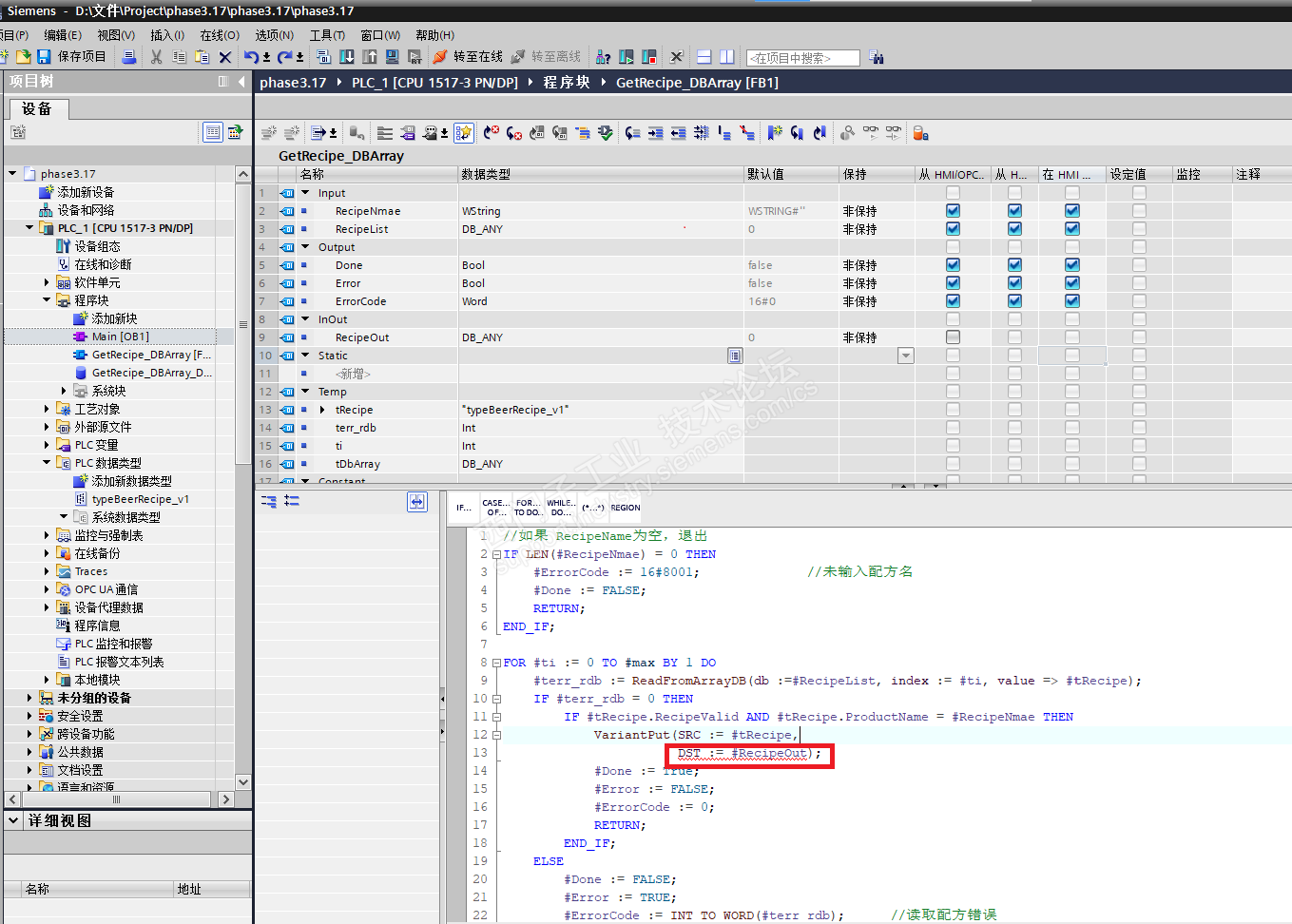1292x924 pixels.
Task: Click the delete X icon in main toolbar
Action: click(225, 57)
